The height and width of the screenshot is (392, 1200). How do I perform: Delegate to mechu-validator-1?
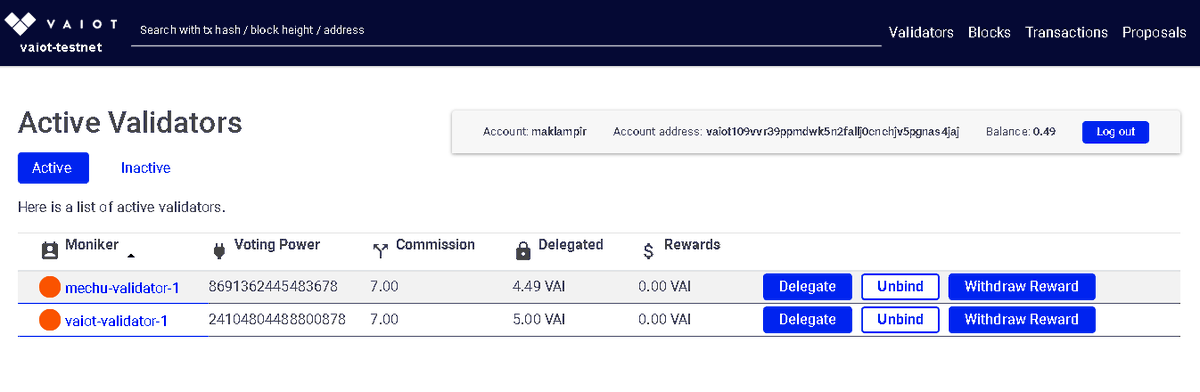click(x=807, y=287)
